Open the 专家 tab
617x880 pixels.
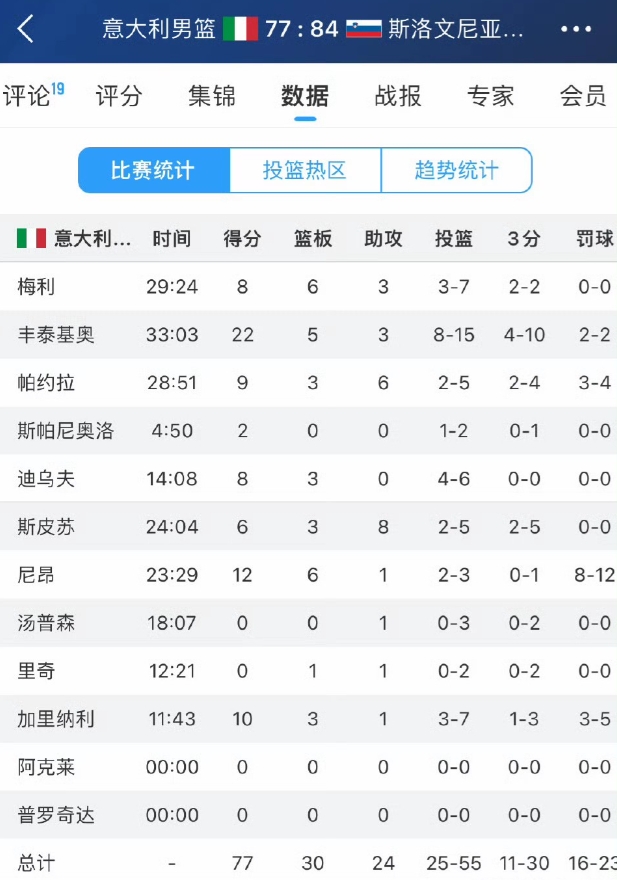pyautogui.click(x=491, y=96)
